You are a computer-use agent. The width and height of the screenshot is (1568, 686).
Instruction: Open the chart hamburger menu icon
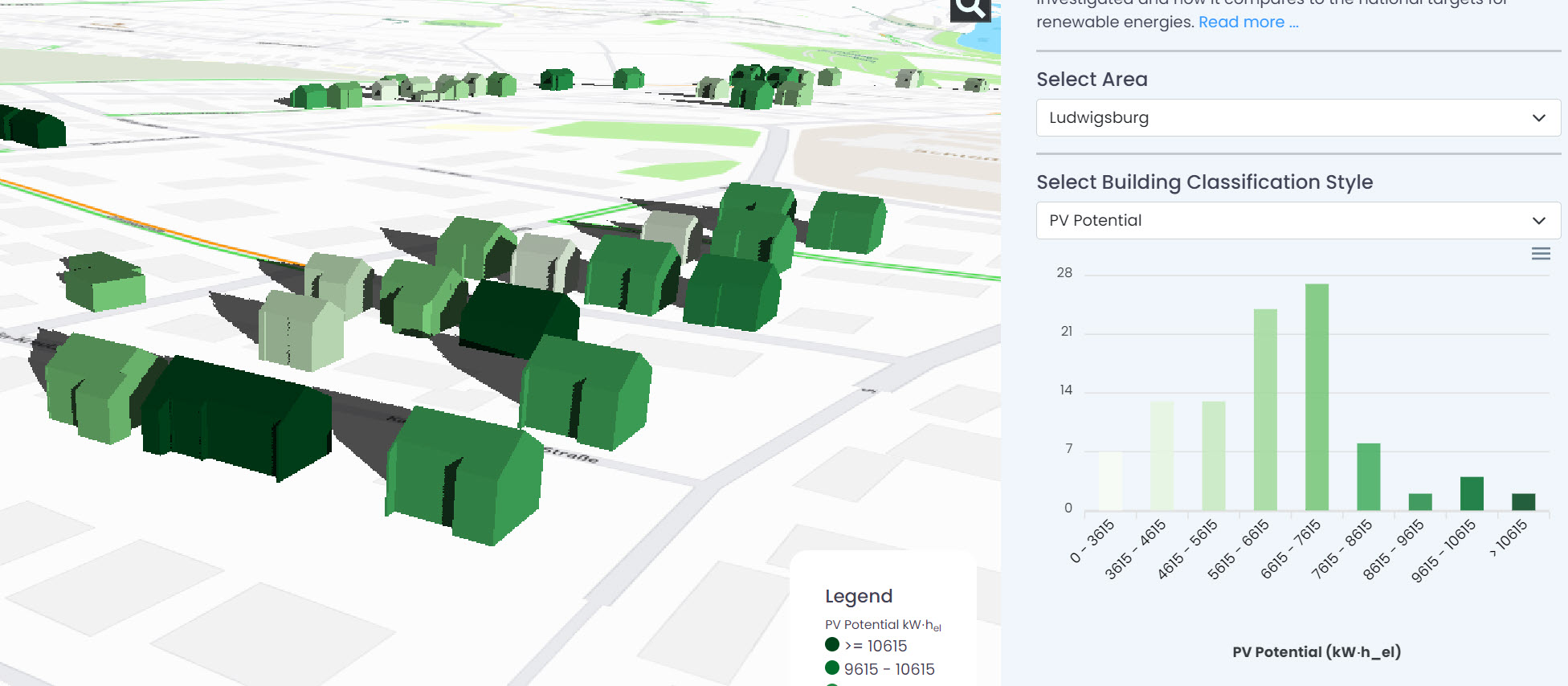coord(1541,254)
